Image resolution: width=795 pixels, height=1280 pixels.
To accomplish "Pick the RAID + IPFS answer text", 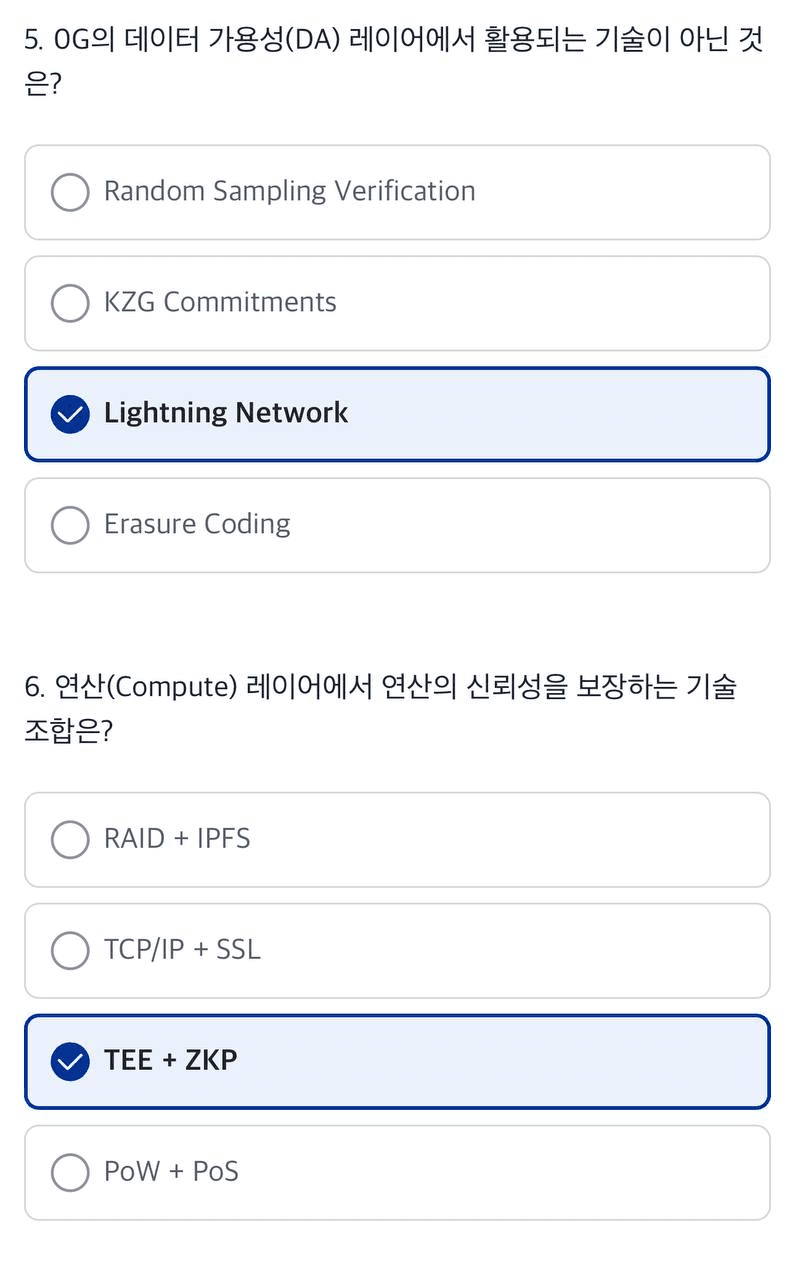I will pos(177,838).
